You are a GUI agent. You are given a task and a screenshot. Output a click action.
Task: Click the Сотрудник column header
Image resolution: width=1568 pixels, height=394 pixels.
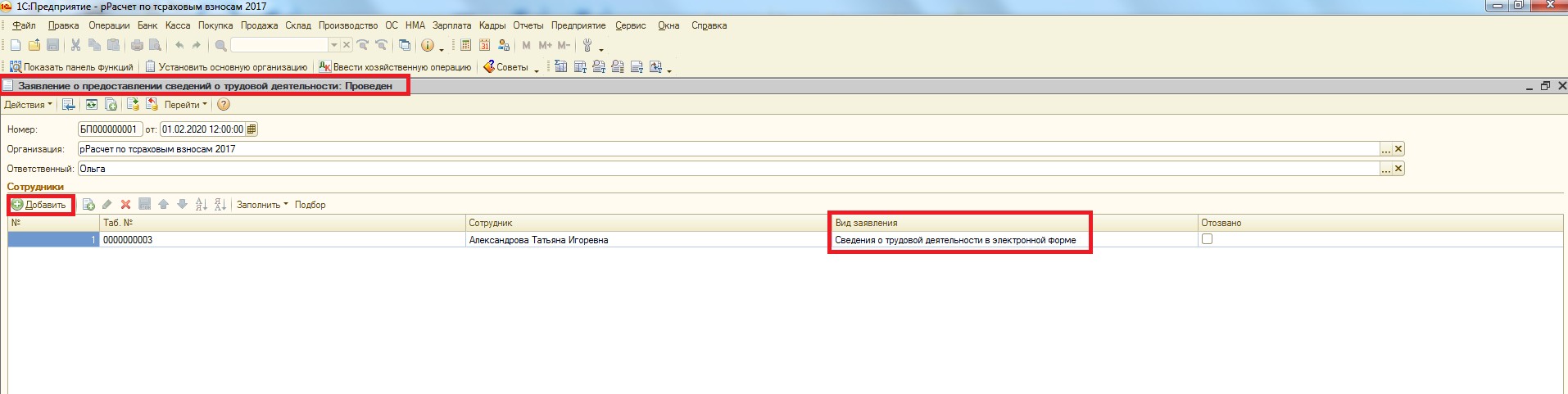[648, 223]
